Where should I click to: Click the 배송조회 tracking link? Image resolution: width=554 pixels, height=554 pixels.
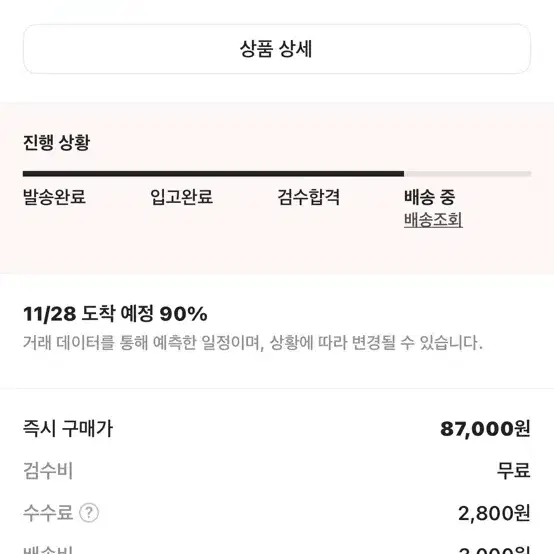click(433, 220)
